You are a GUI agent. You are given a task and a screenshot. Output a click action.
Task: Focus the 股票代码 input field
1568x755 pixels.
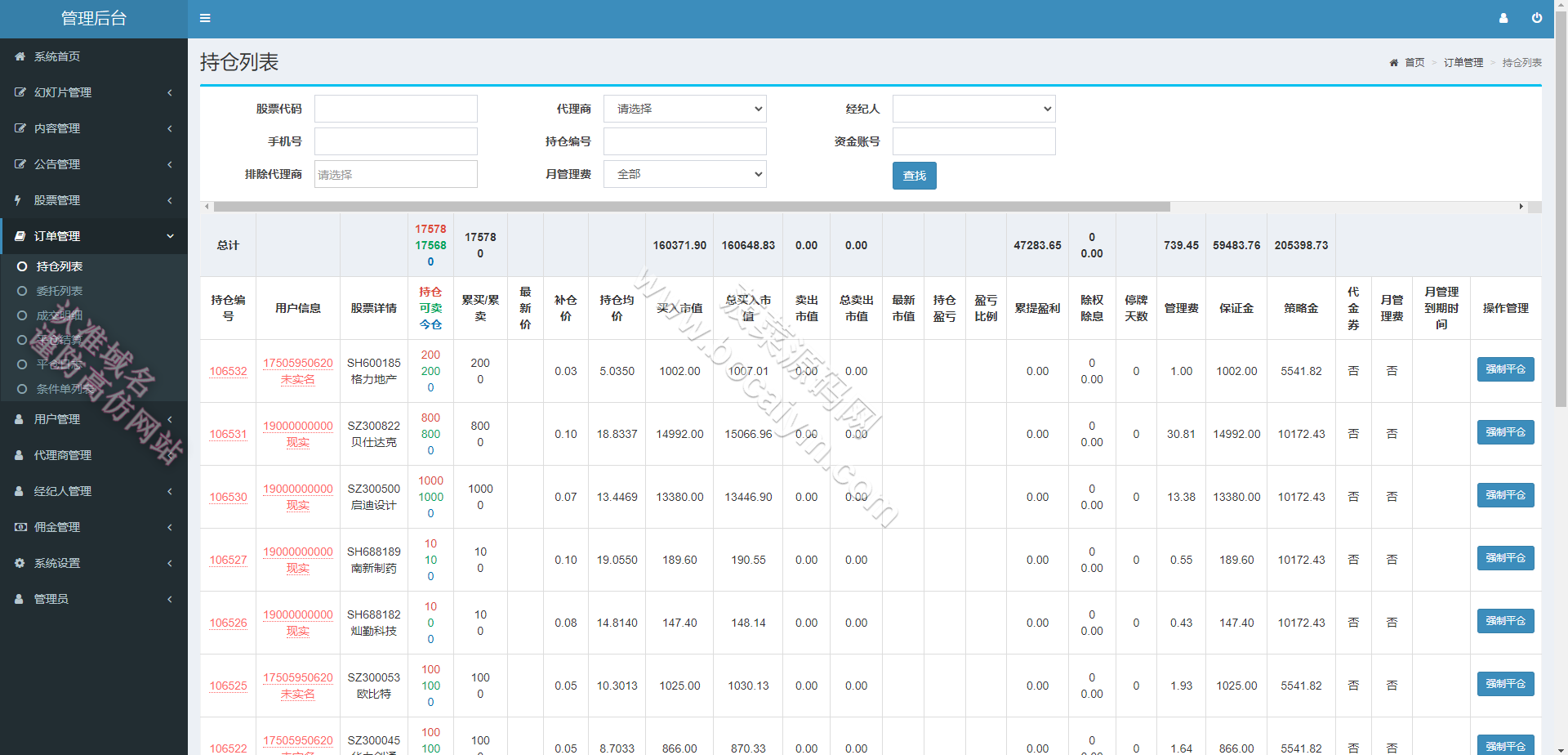point(396,109)
